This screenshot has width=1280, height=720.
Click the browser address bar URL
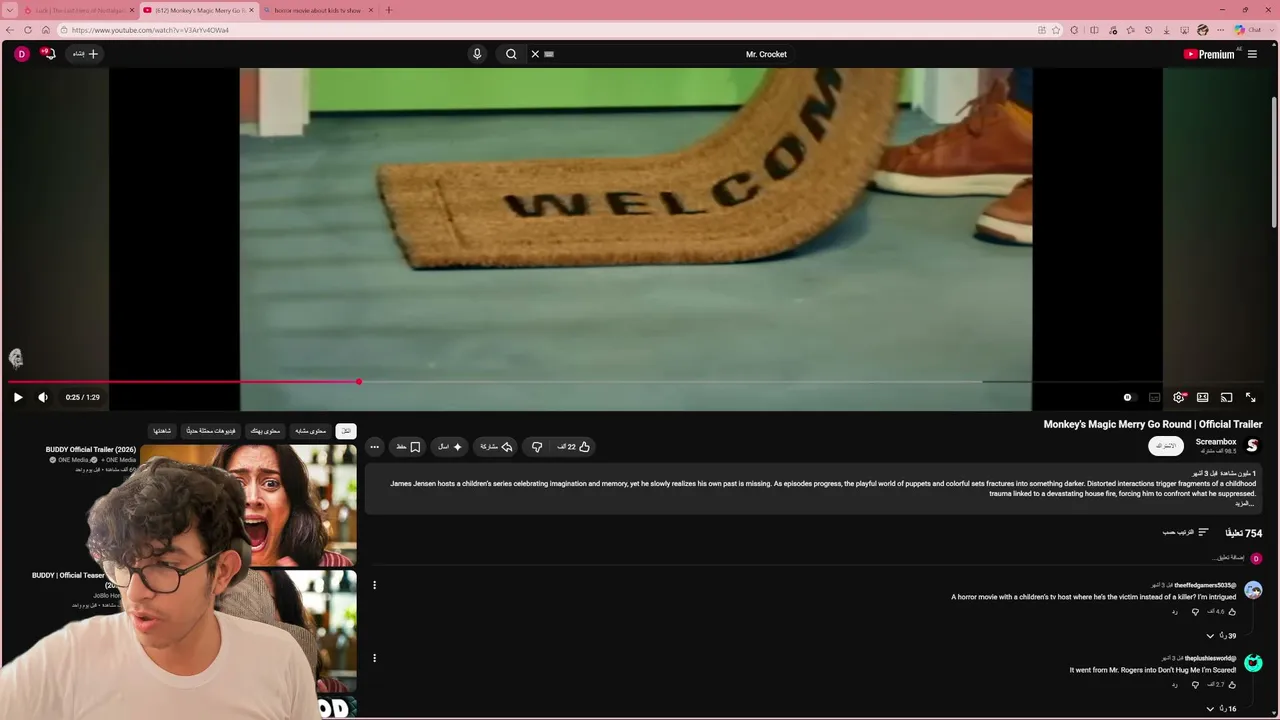click(150, 30)
